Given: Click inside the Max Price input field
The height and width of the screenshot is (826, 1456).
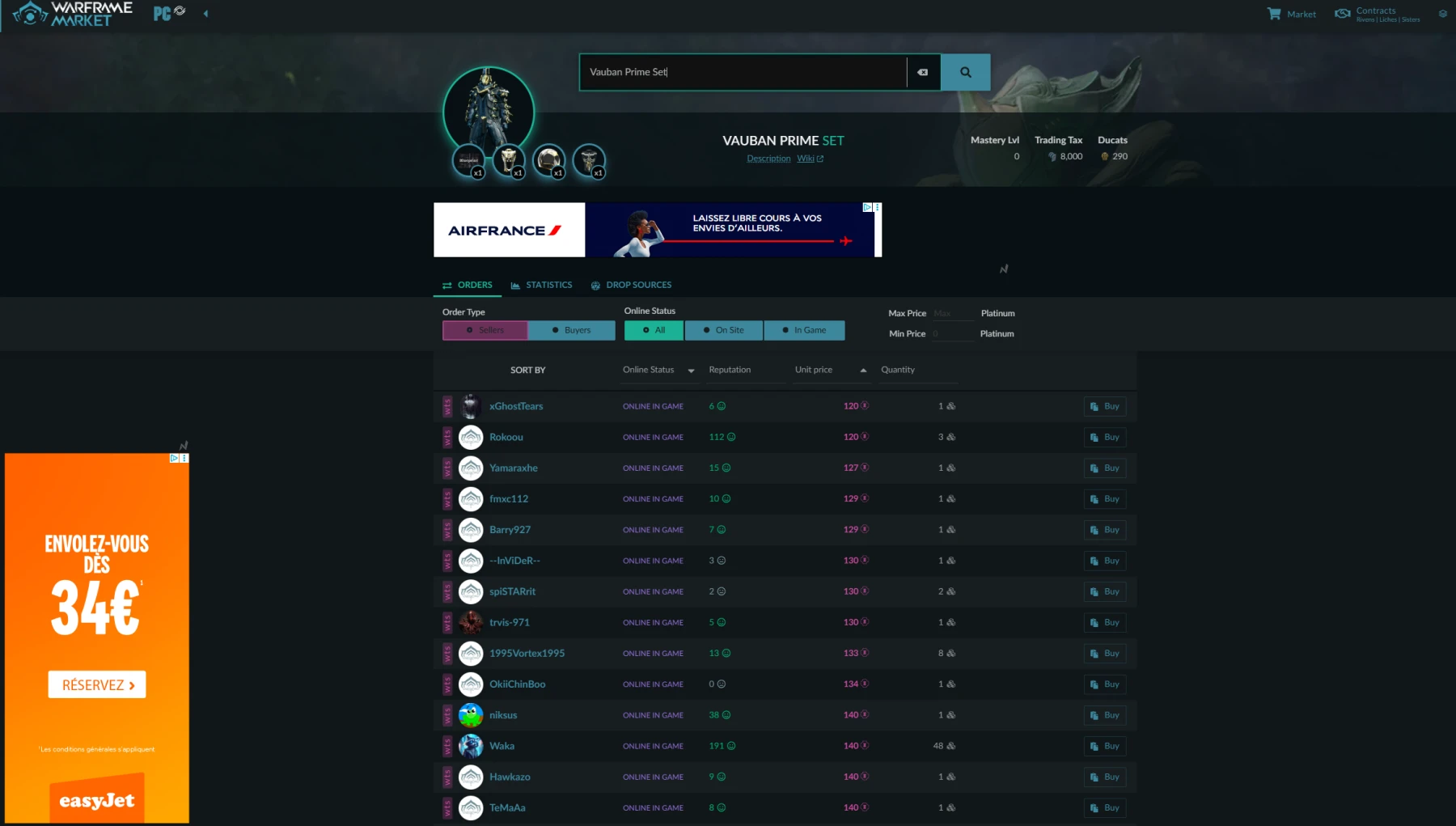Looking at the screenshot, I should (953, 313).
